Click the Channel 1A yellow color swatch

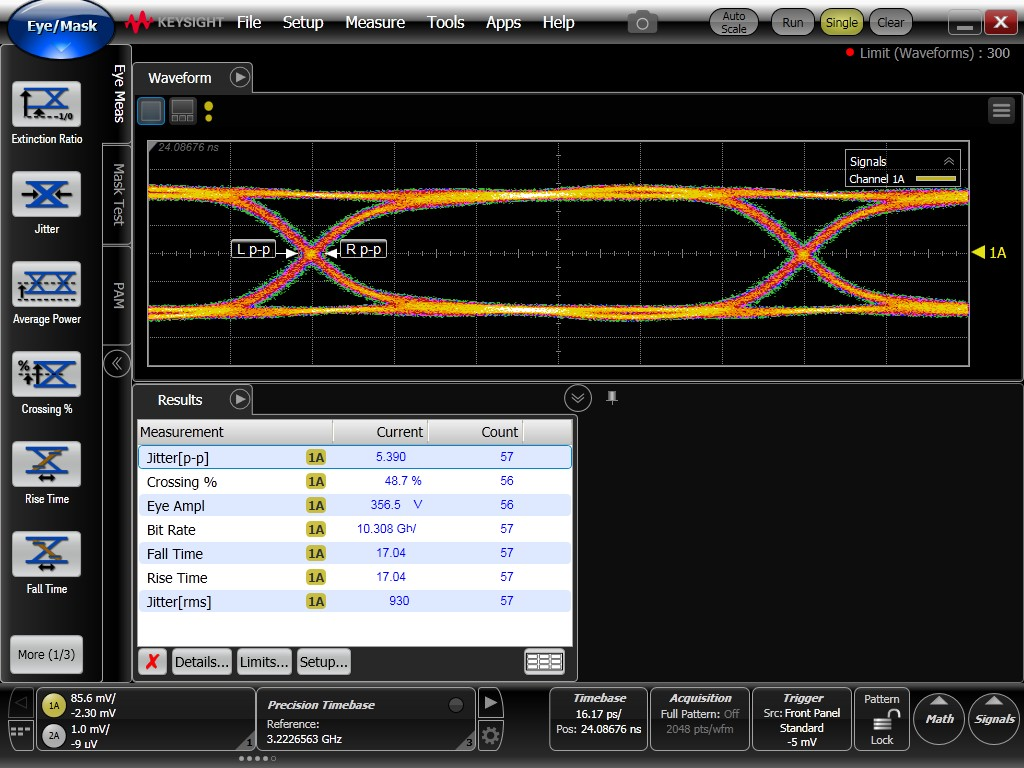tap(935, 179)
